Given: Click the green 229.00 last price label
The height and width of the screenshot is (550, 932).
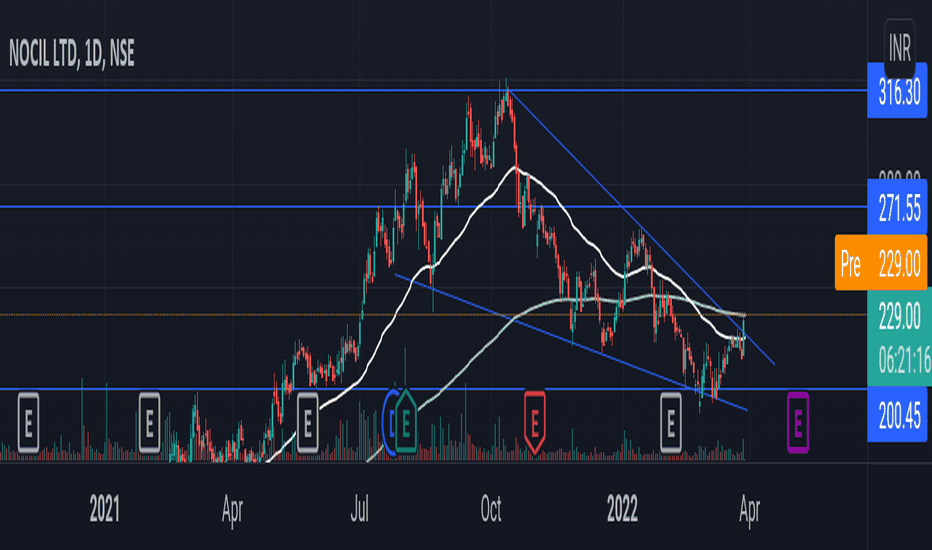Looking at the screenshot, I should (x=899, y=315).
